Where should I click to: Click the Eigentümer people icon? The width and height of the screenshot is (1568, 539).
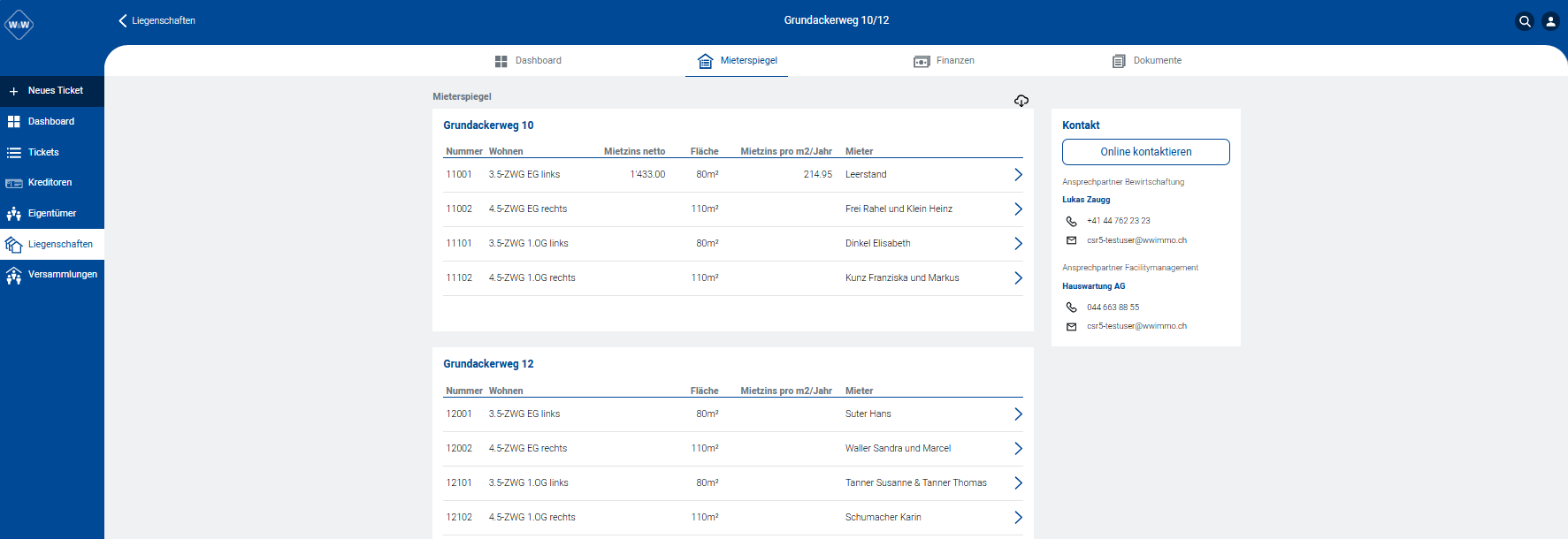click(x=13, y=214)
